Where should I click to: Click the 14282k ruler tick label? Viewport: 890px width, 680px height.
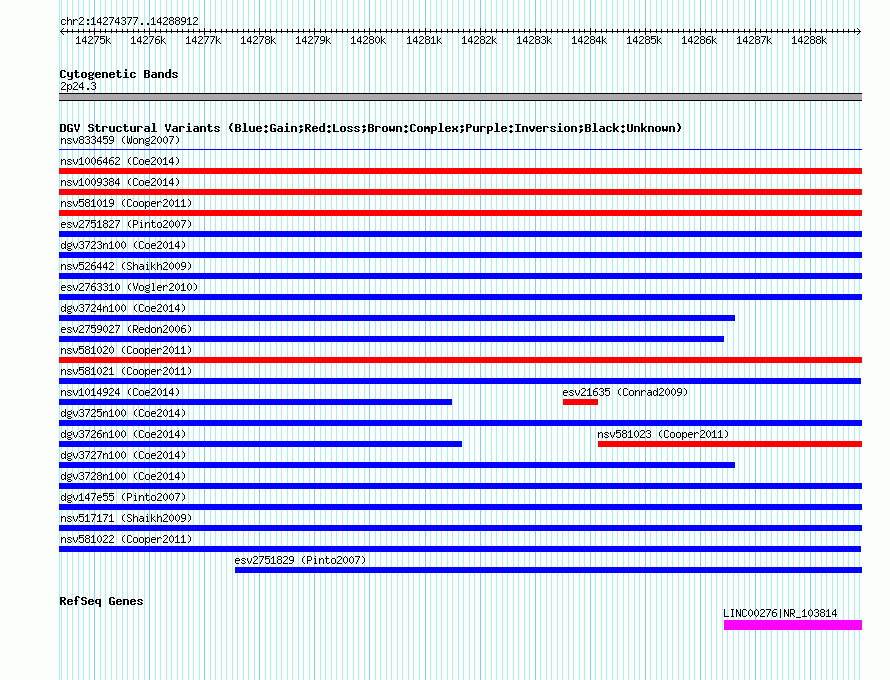coord(478,40)
